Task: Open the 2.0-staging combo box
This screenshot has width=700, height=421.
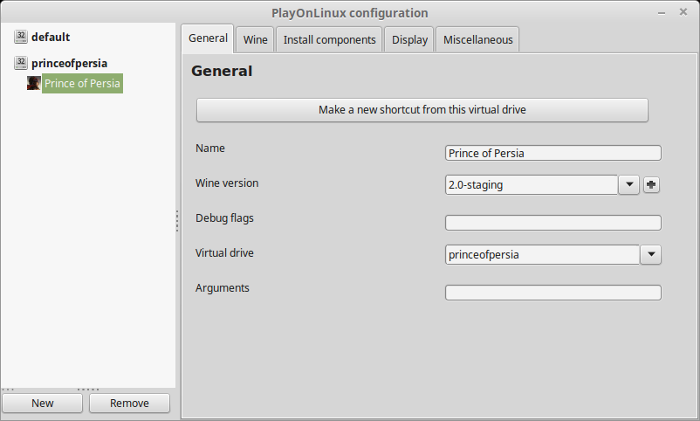Action: pos(532,185)
